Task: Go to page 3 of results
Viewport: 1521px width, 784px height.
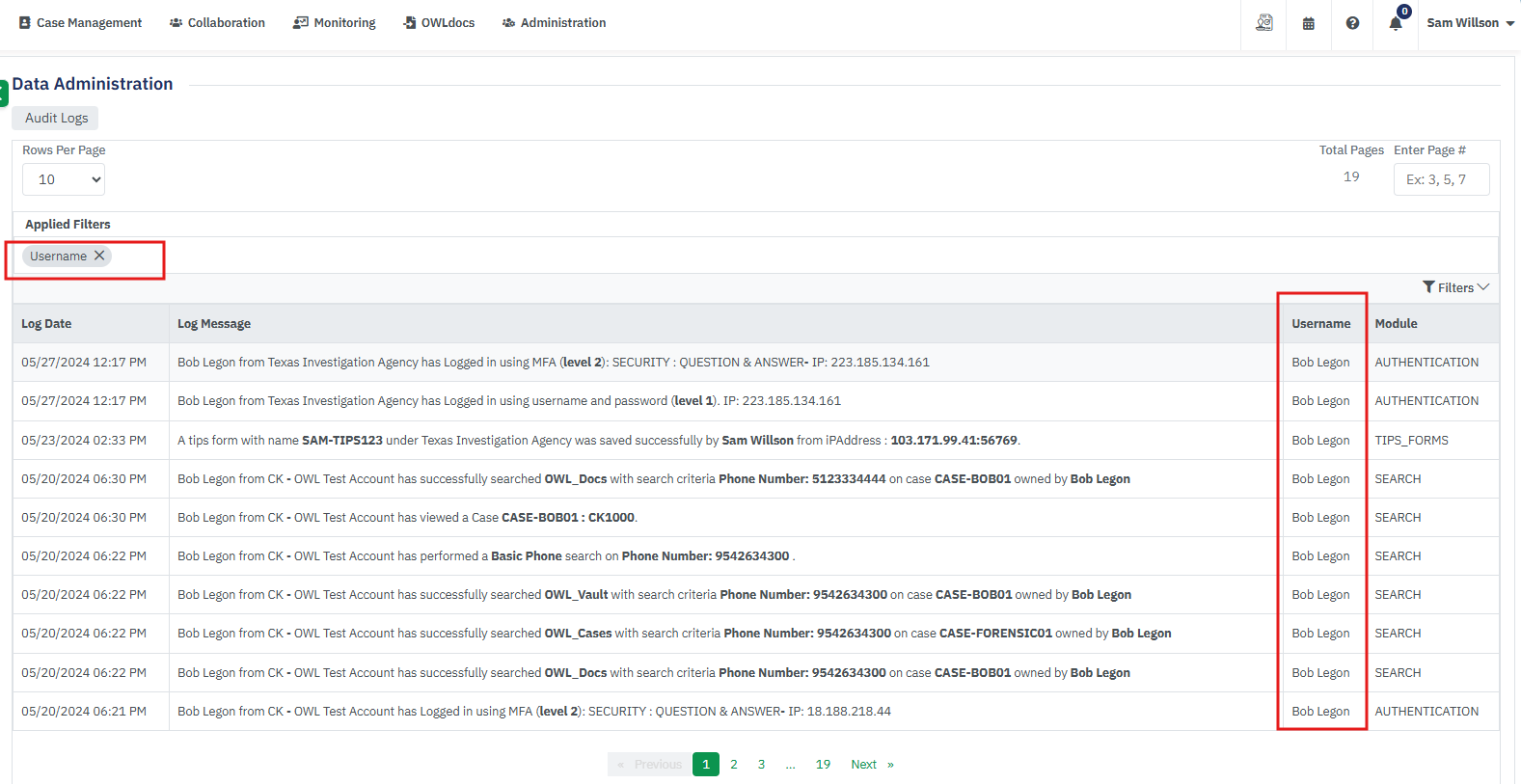Action: tap(761, 765)
